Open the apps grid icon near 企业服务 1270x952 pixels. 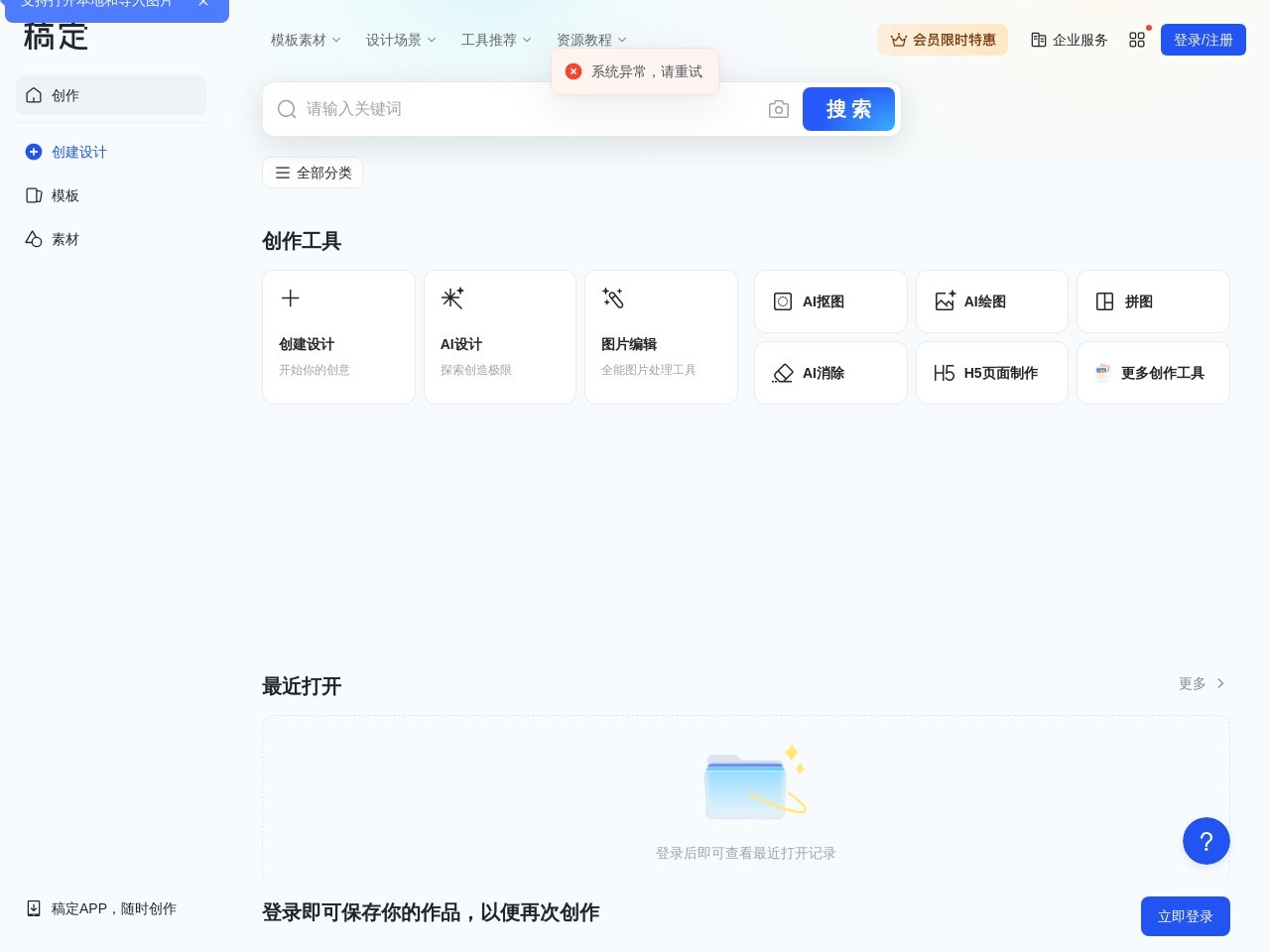pyautogui.click(x=1137, y=40)
